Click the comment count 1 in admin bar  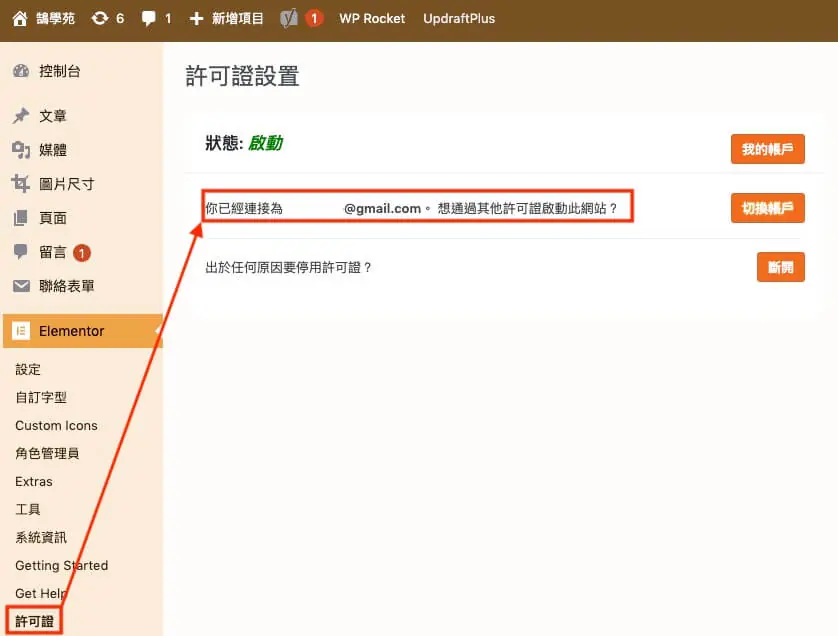[x=168, y=19]
